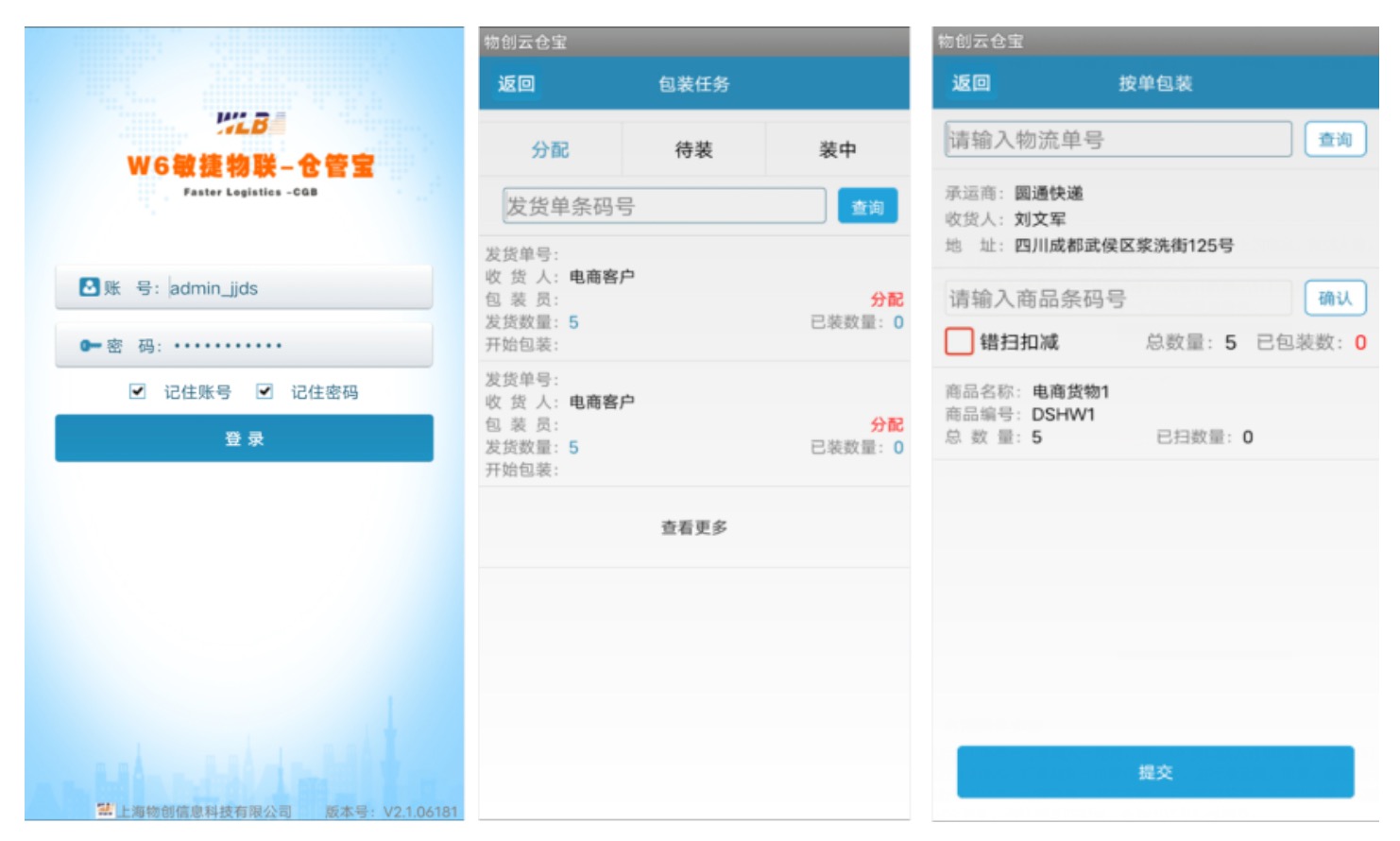Open the 装中 tab
The height and width of the screenshot is (841, 1400).
pos(837,149)
